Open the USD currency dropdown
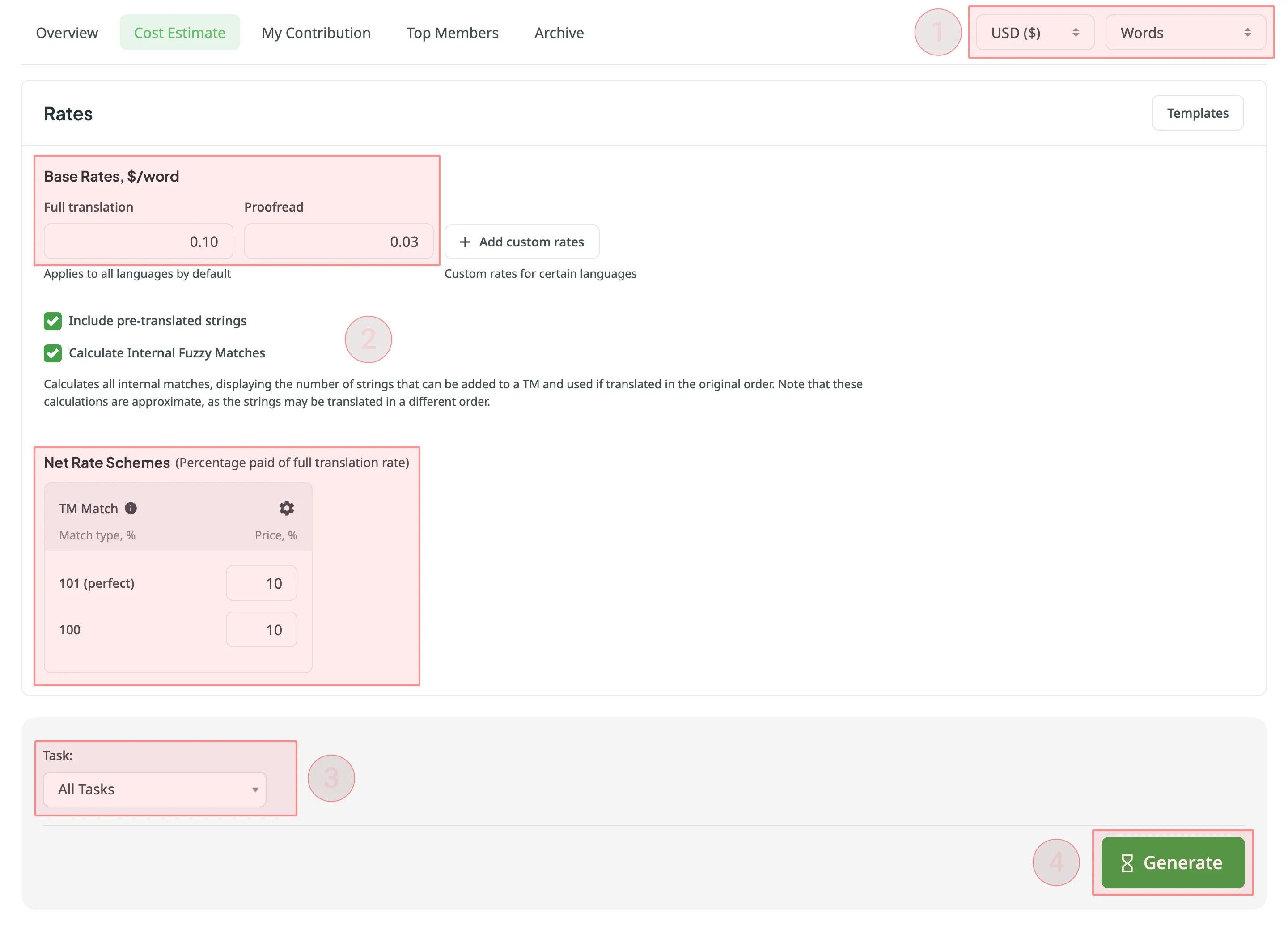Screen dimensions: 1288x930 tap(1034, 32)
